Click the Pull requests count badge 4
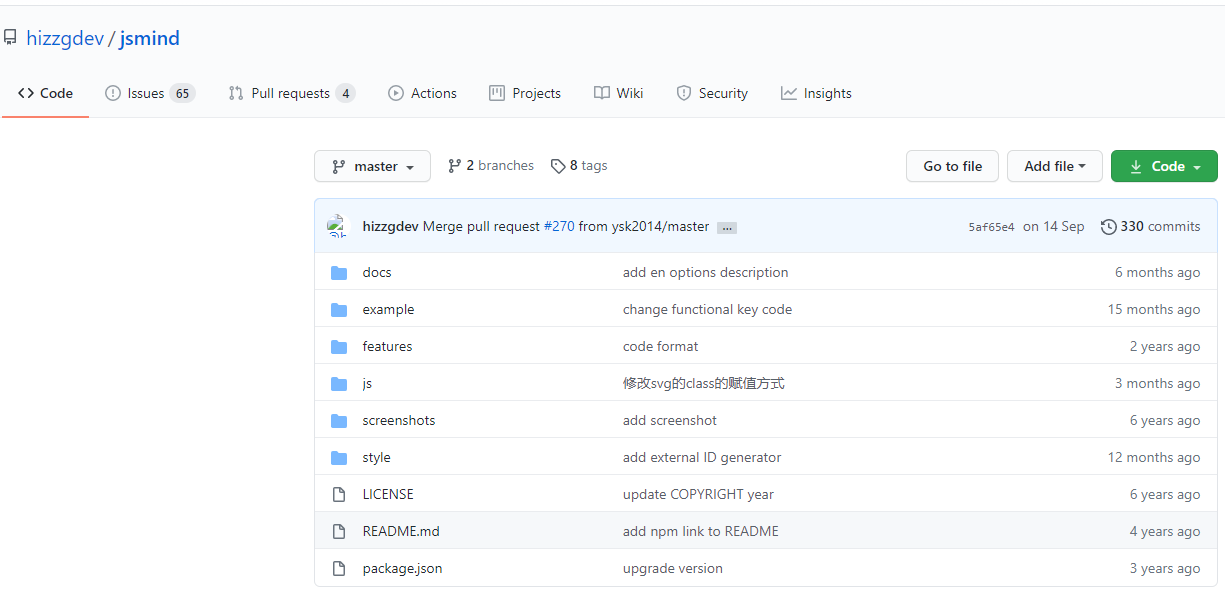 pos(345,93)
